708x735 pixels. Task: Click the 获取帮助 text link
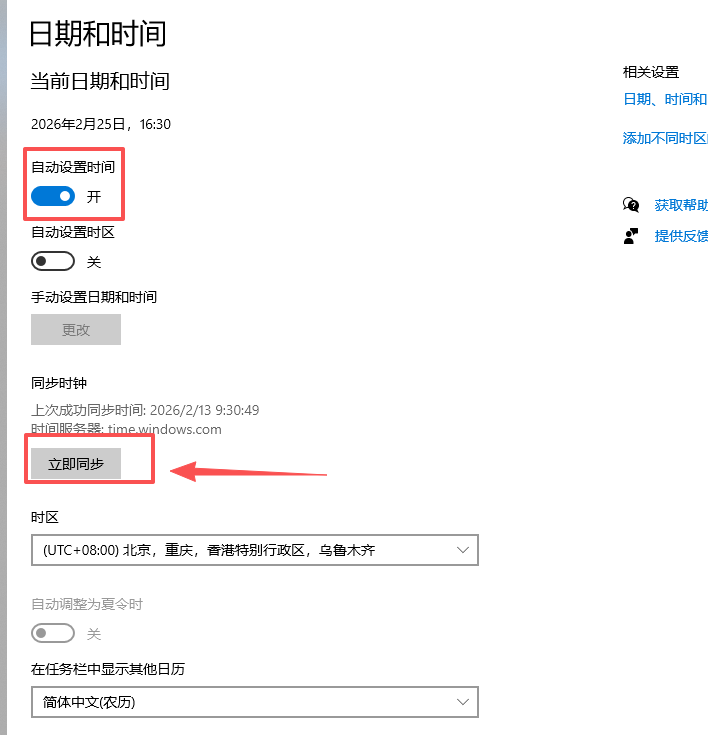pyautogui.click(x=680, y=205)
